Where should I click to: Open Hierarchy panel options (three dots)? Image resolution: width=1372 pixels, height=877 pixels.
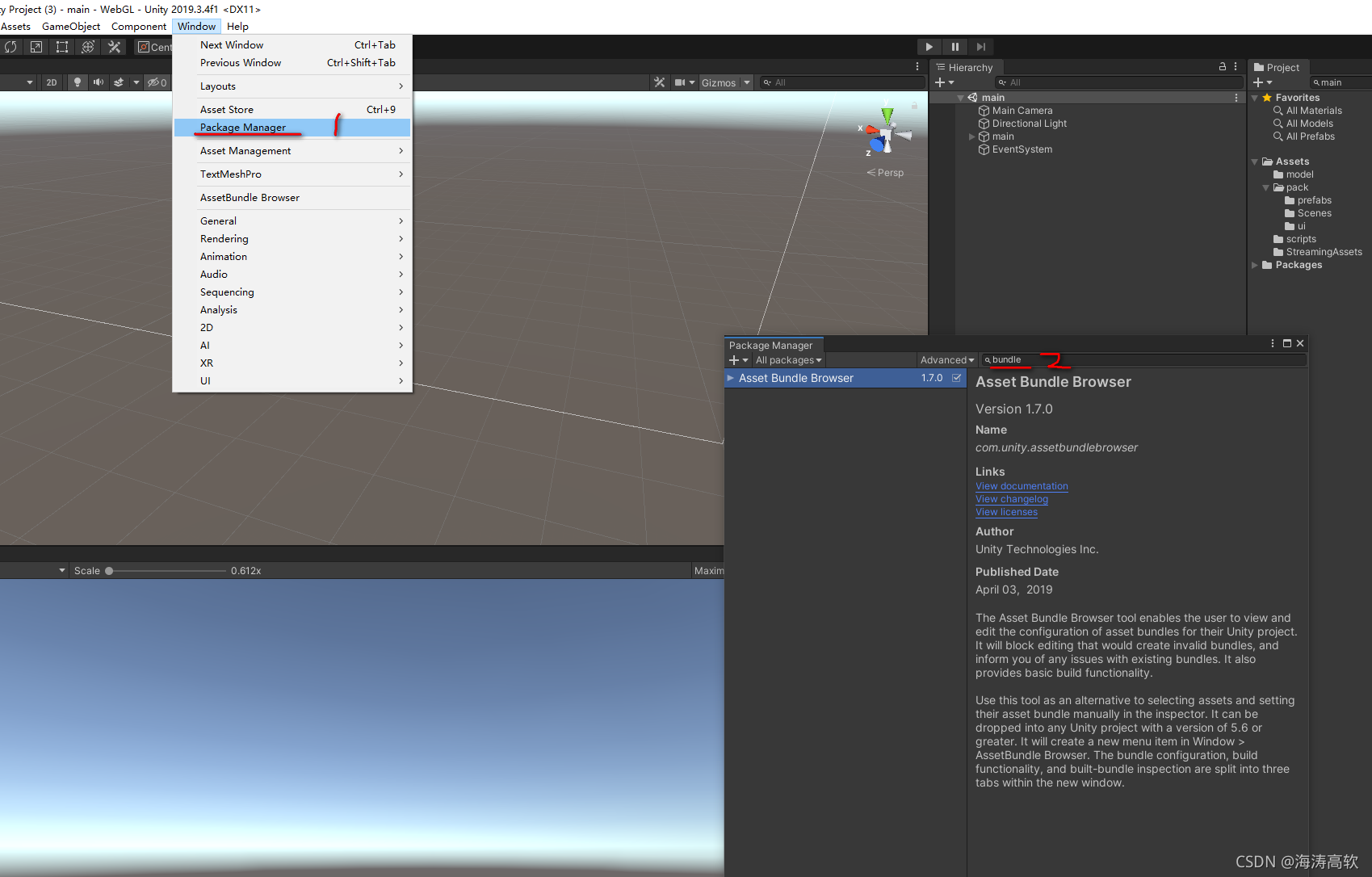pyautogui.click(x=1236, y=67)
